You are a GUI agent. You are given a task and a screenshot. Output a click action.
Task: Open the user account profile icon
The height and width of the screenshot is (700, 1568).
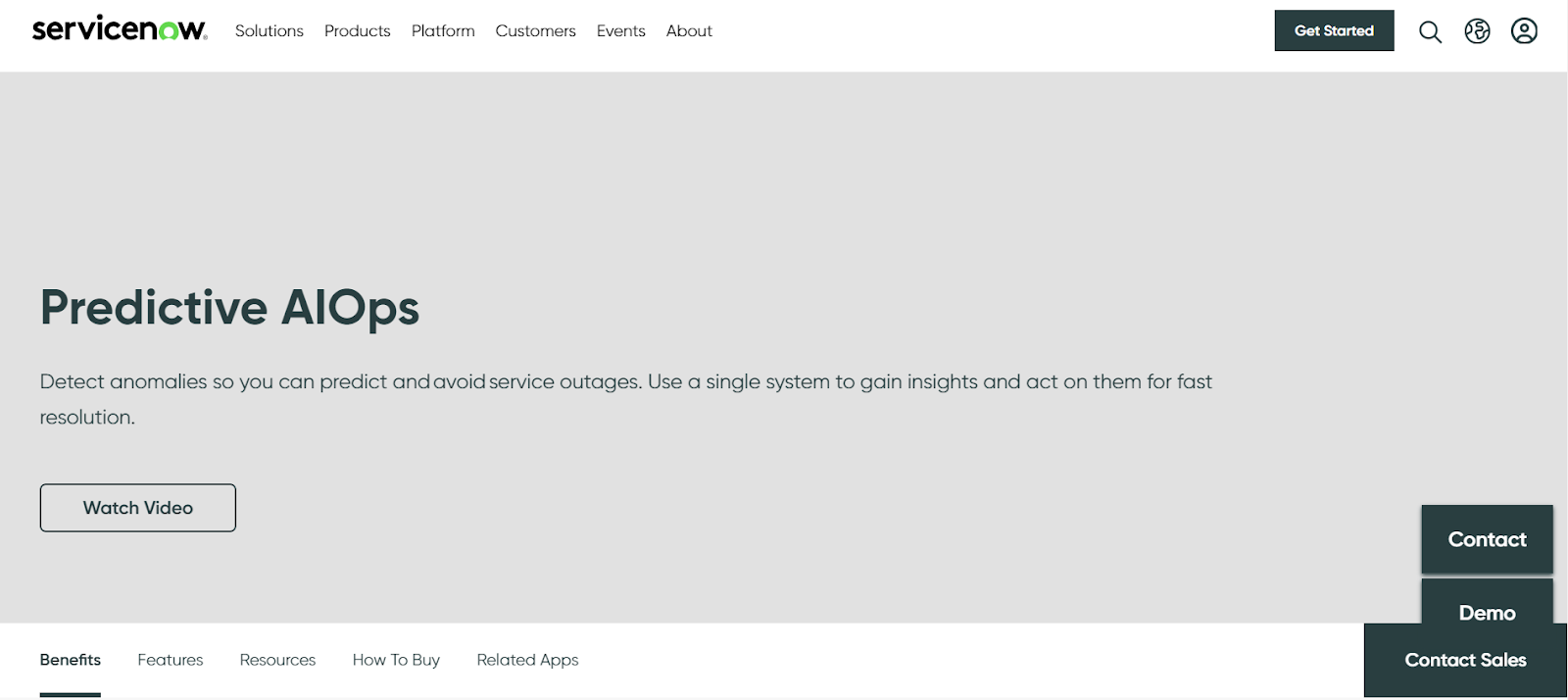(1524, 31)
